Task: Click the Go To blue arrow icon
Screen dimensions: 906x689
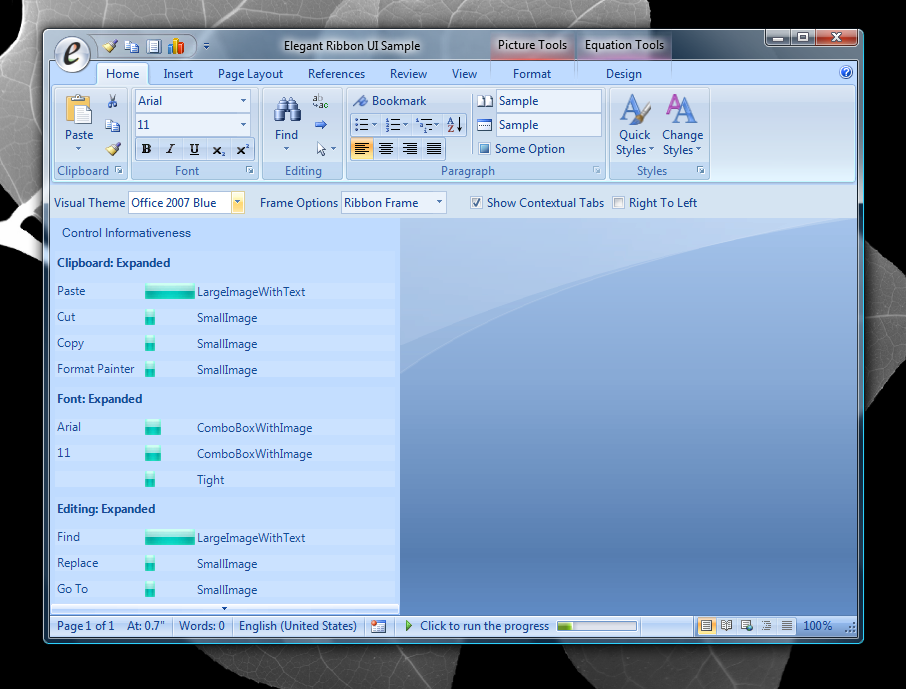Action: point(321,125)
